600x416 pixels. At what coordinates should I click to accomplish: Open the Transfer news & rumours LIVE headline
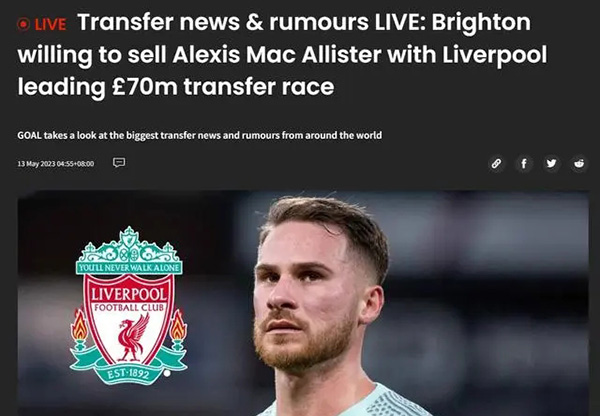(x=282, y=54)
